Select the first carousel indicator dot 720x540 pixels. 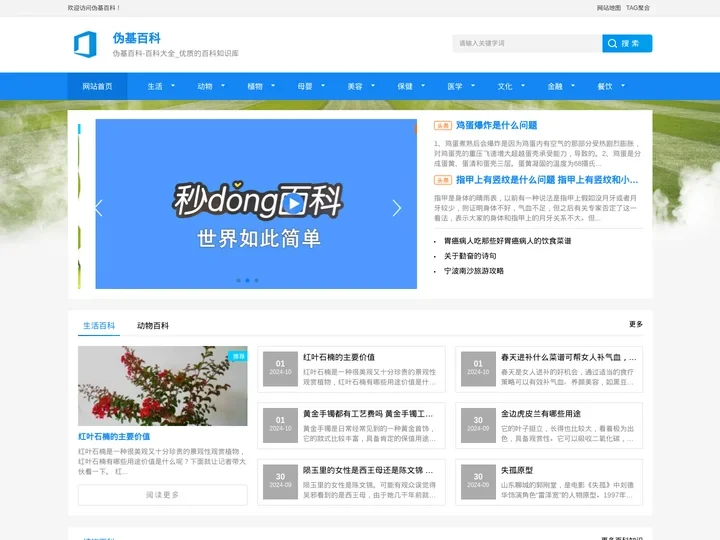pyautogui.click(x=238, y=280)
